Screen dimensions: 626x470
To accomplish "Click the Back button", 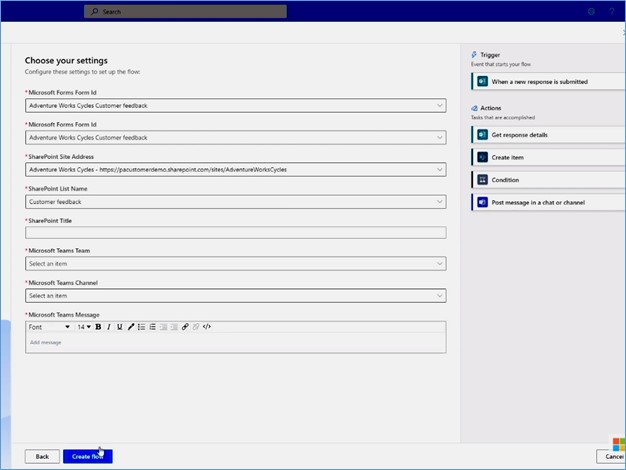I will [x=42, y=456].
